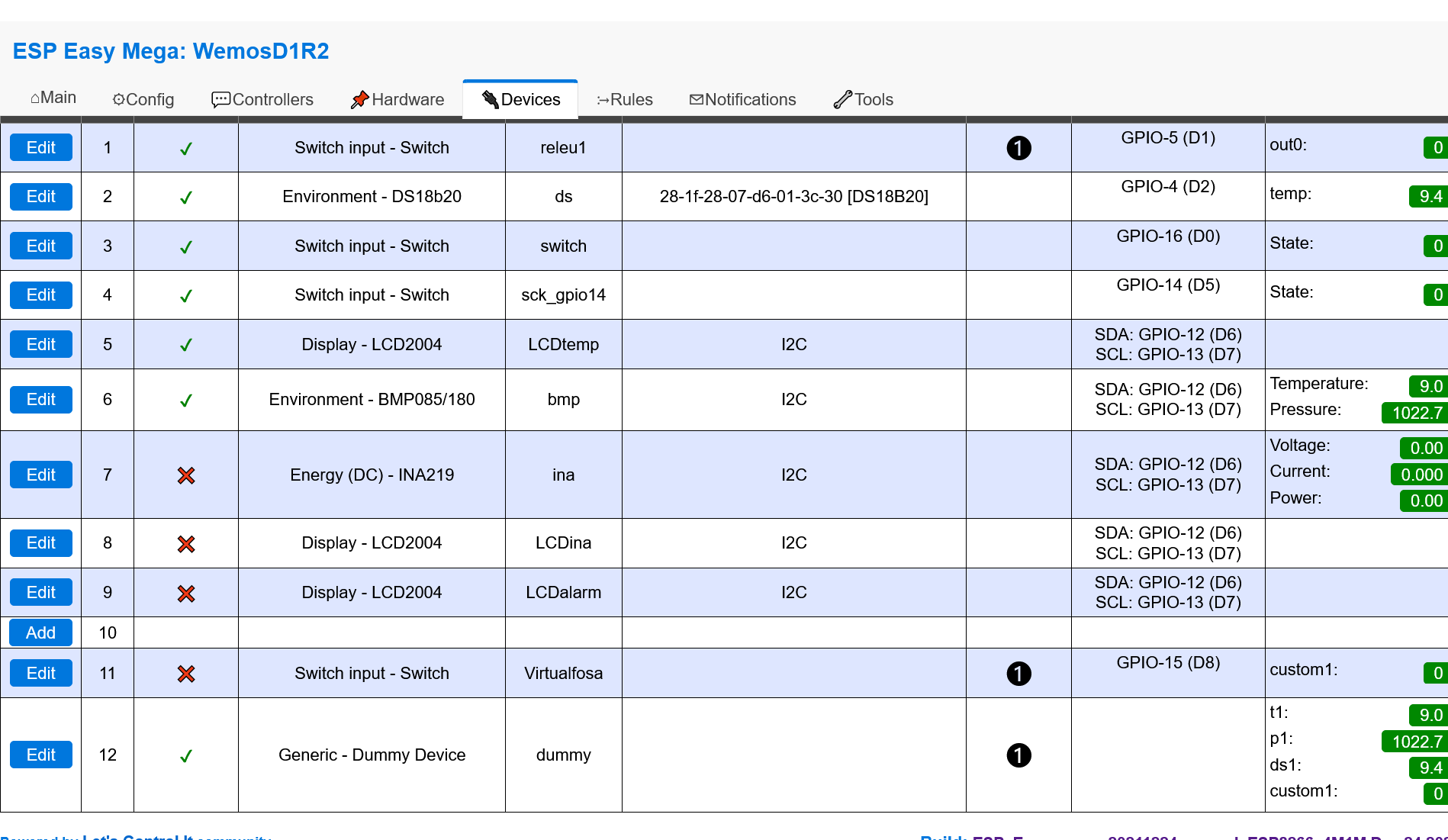
Task: Click the enabled checkmark for dummy
Action: click(x=185, y=756)
